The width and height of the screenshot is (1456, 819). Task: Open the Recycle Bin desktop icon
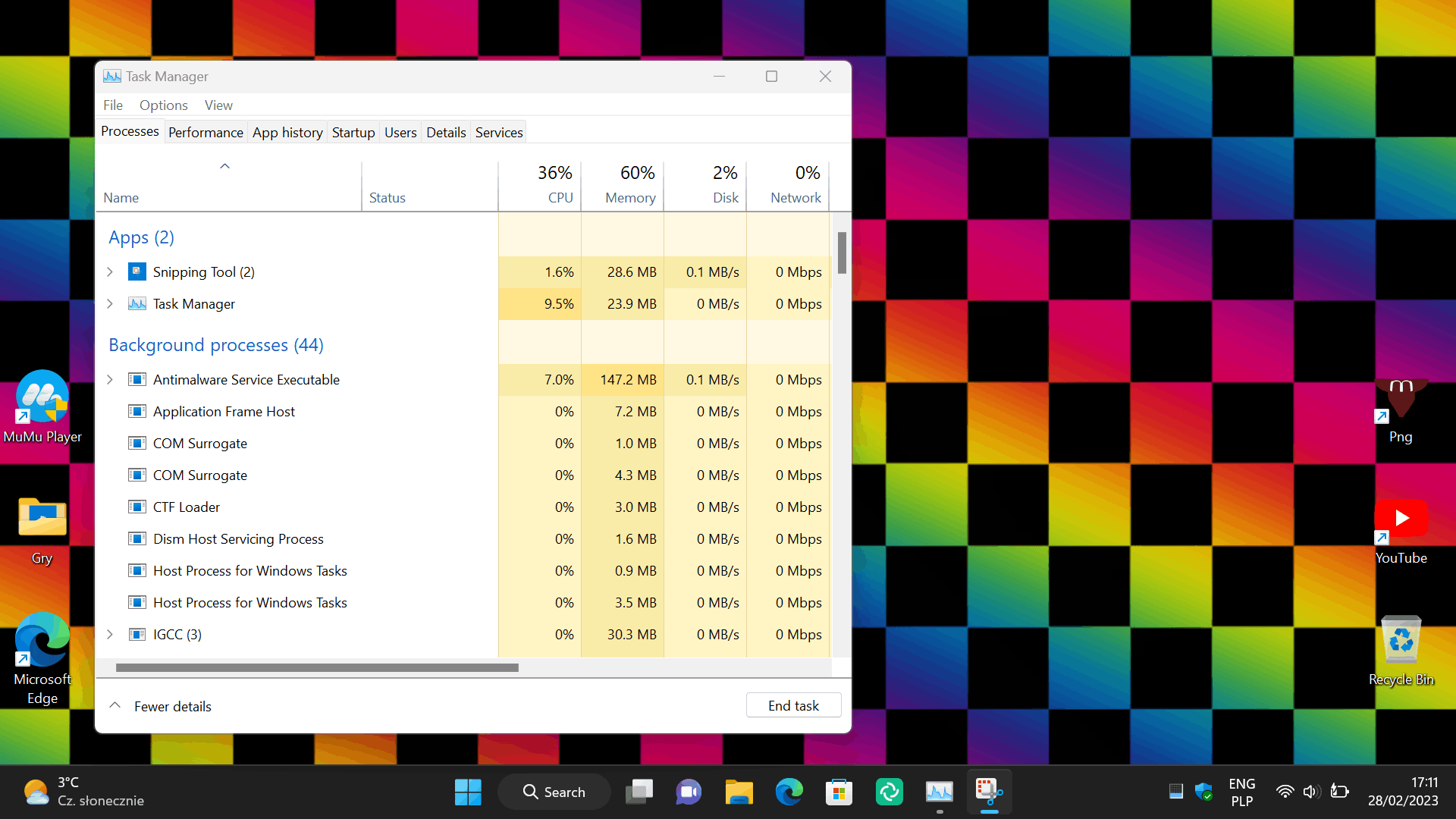point(1401,641)
